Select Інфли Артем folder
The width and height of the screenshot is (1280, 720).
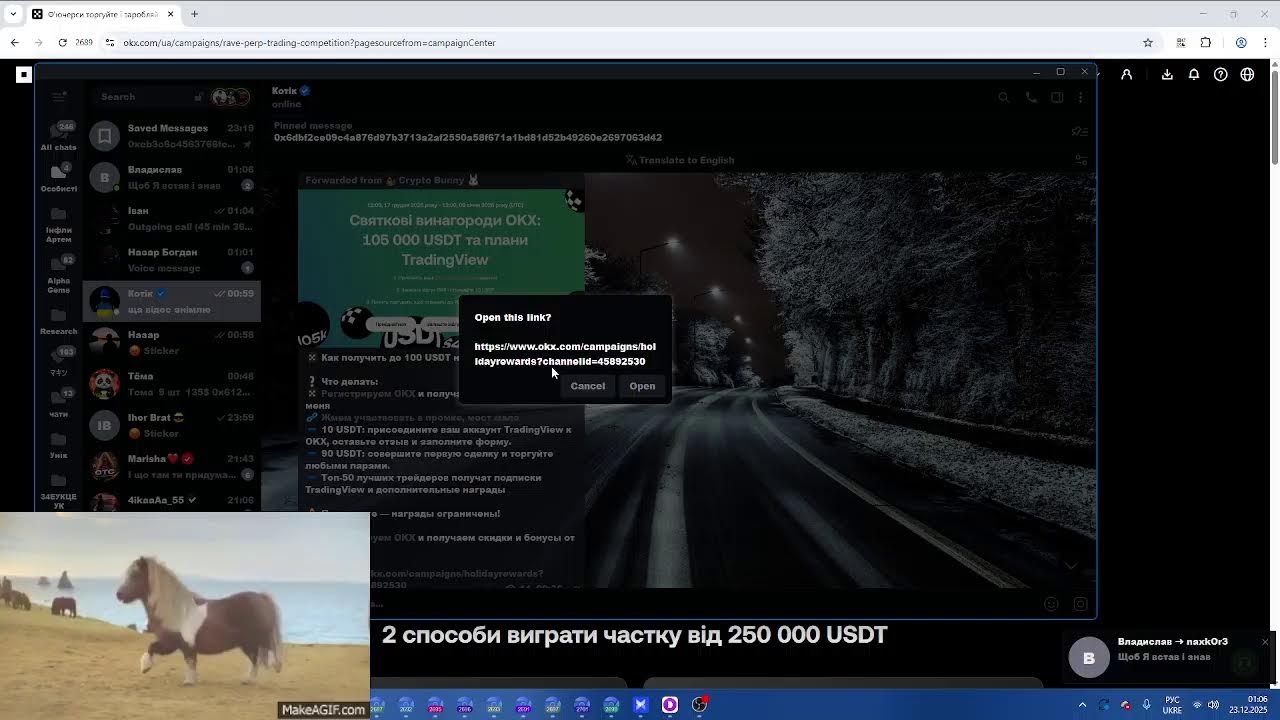pos(59,225)
